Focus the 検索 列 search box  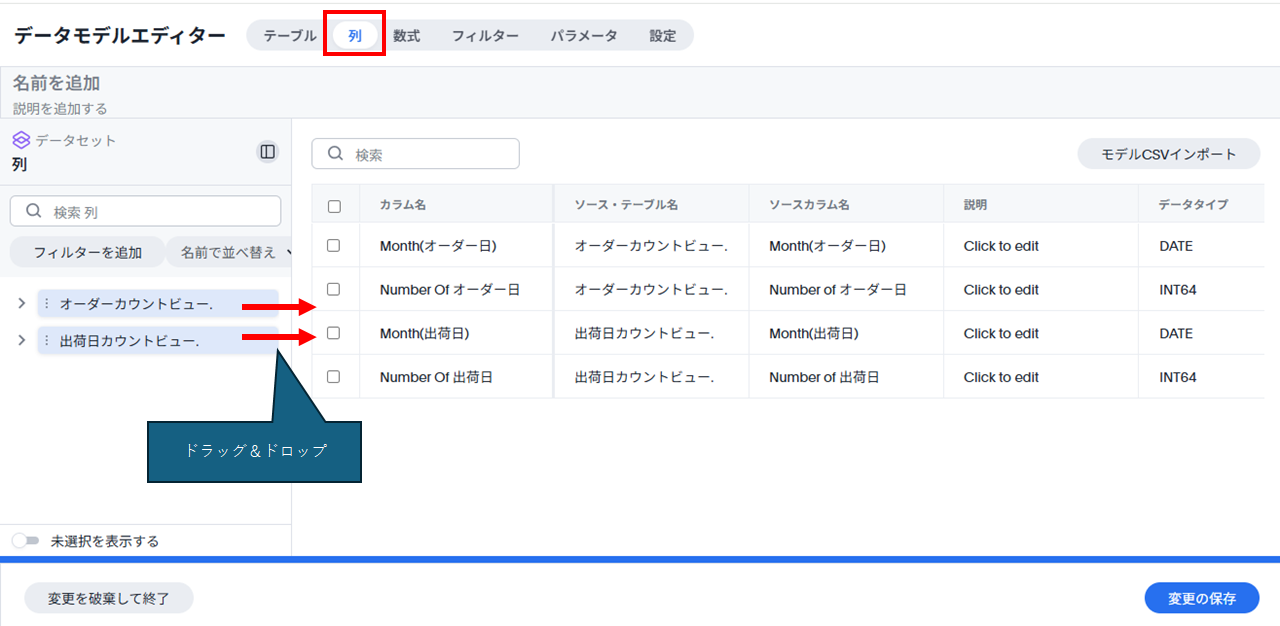(145, 211)
